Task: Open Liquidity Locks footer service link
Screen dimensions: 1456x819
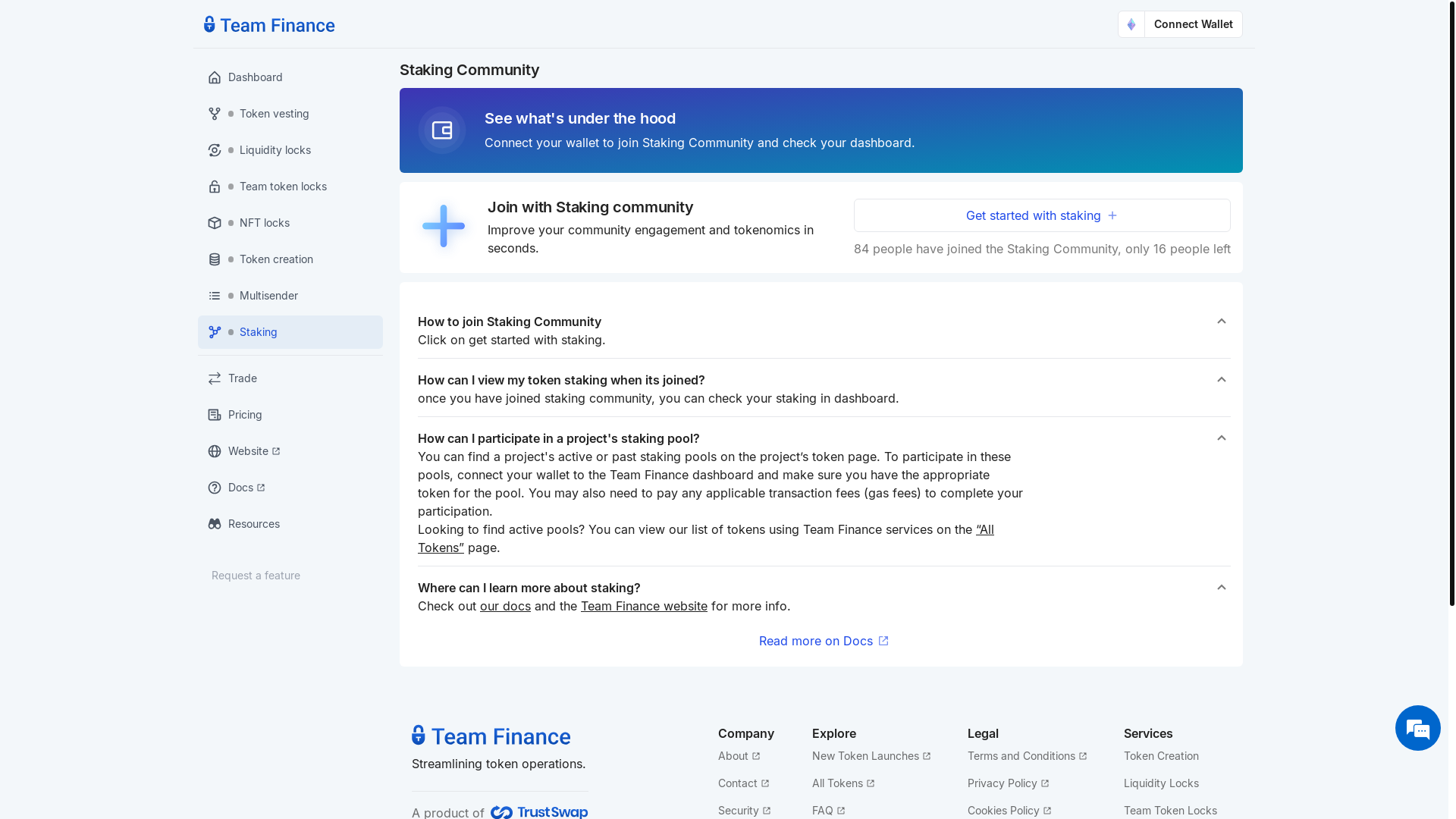Action: coord(1161,783)
